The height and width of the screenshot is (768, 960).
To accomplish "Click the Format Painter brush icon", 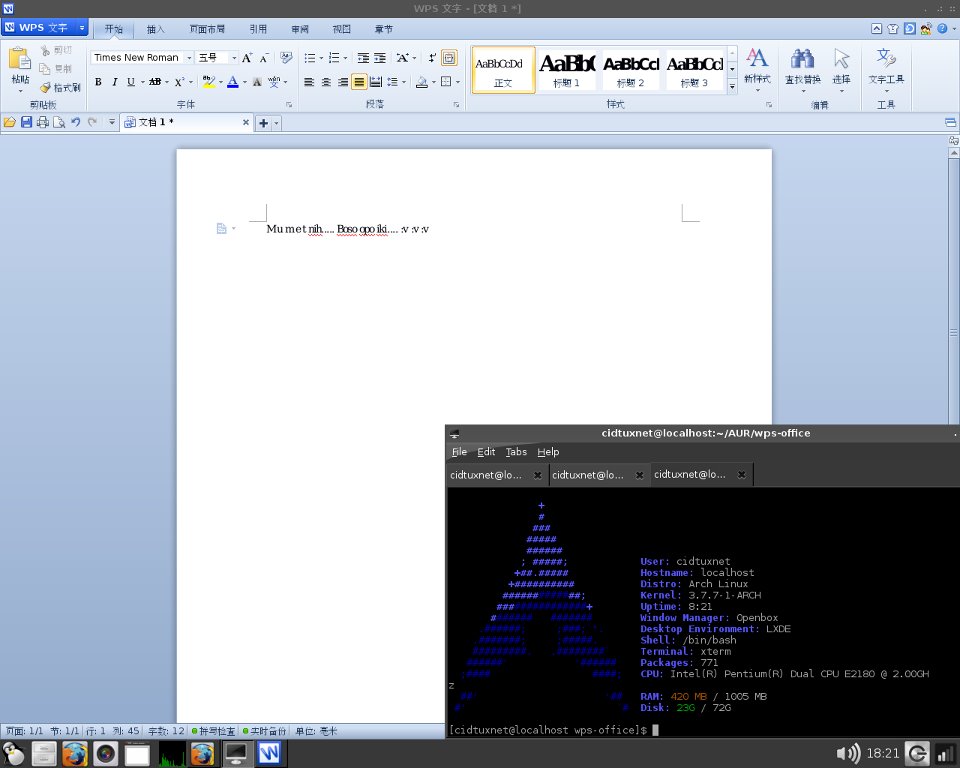I will tap(45, 88).
